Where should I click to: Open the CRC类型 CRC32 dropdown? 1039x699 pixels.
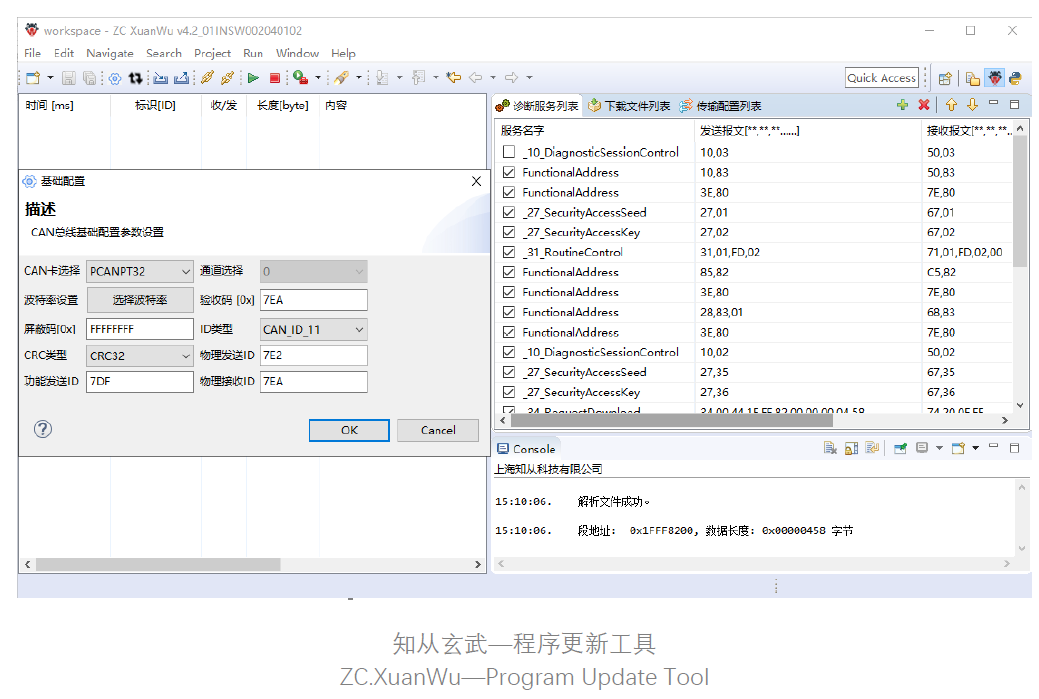pyautogui.click(x=139, y=356)
